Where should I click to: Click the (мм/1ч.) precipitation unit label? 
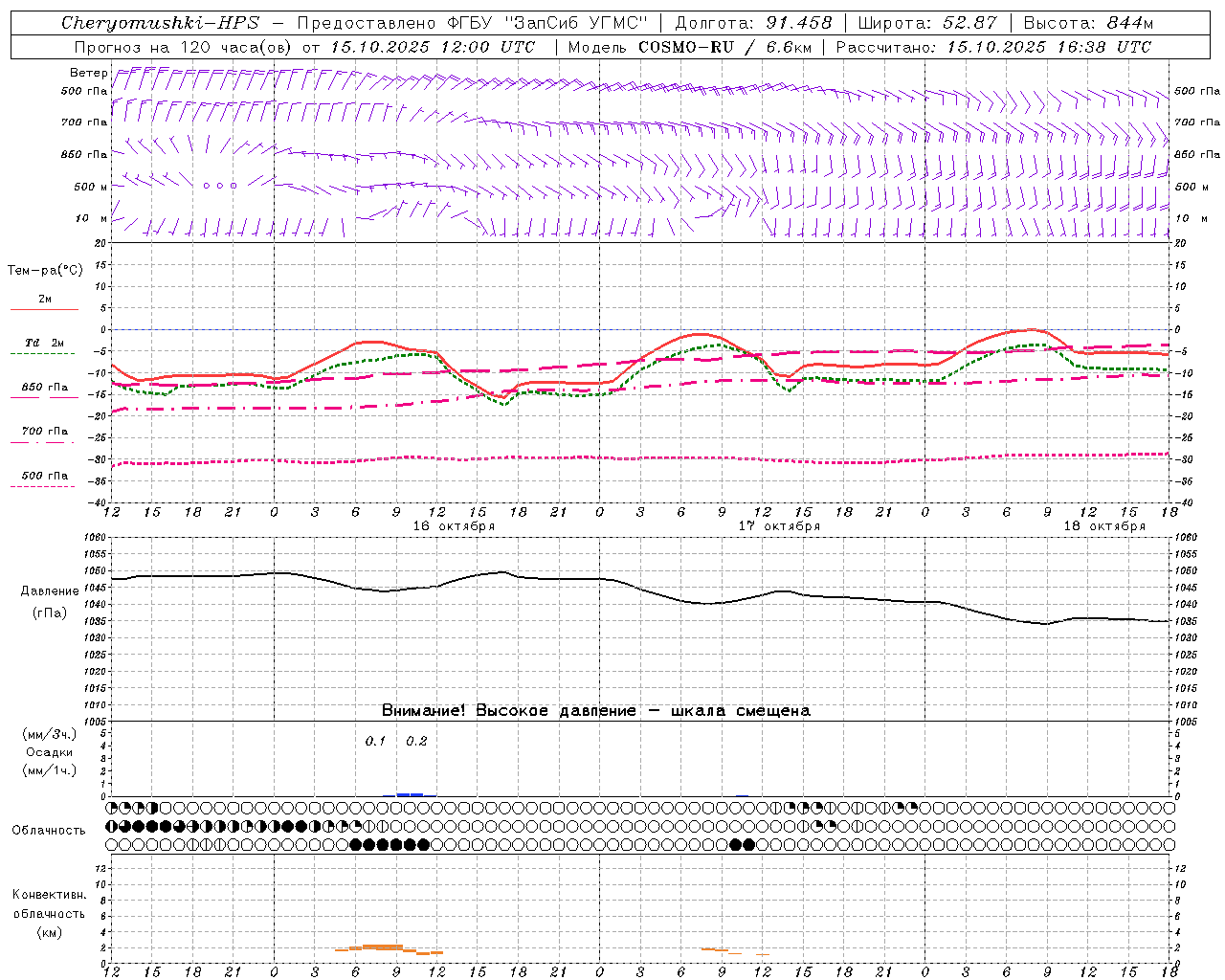50,770
